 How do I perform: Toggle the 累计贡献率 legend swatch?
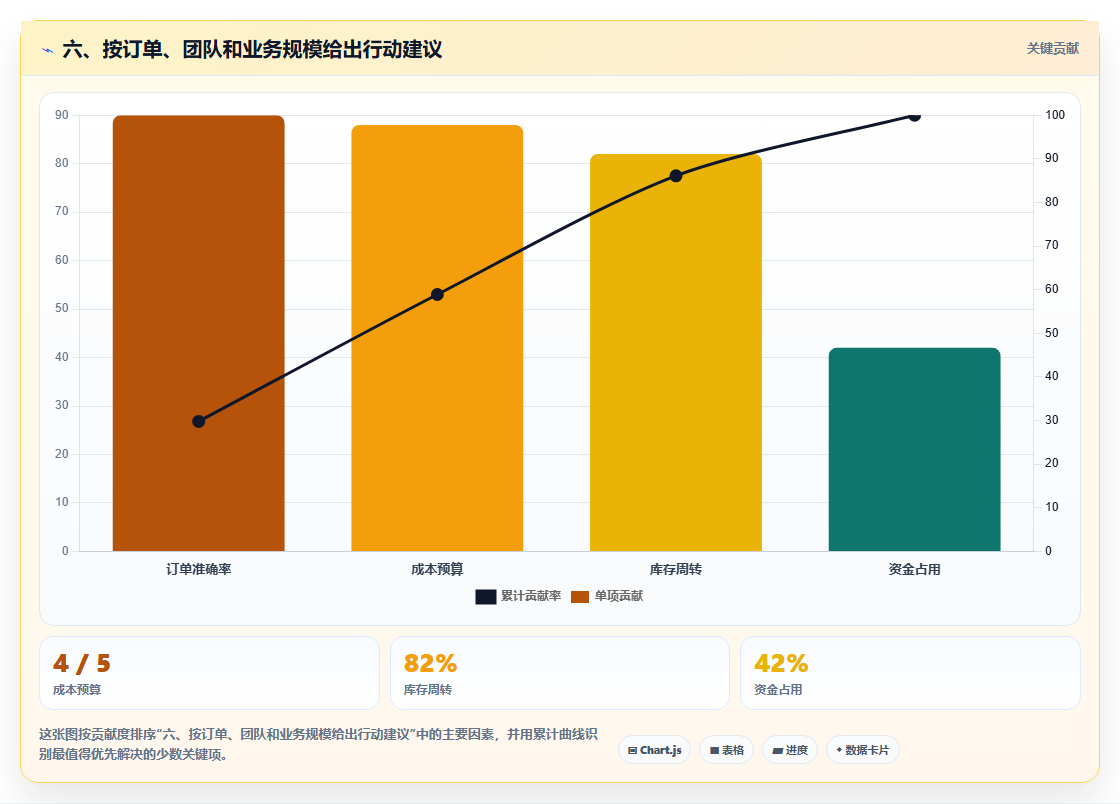point(486,596)
